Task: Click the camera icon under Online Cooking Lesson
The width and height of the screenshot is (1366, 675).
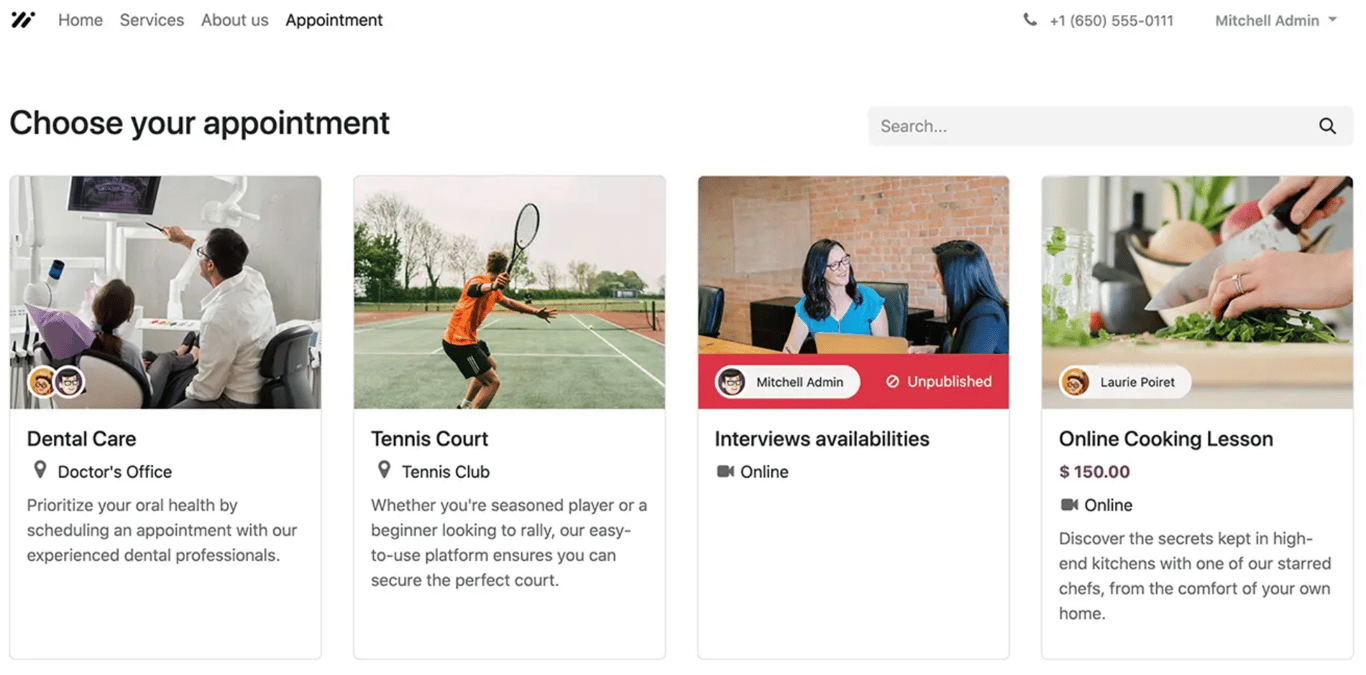Action: click(x=1069, y=505)
